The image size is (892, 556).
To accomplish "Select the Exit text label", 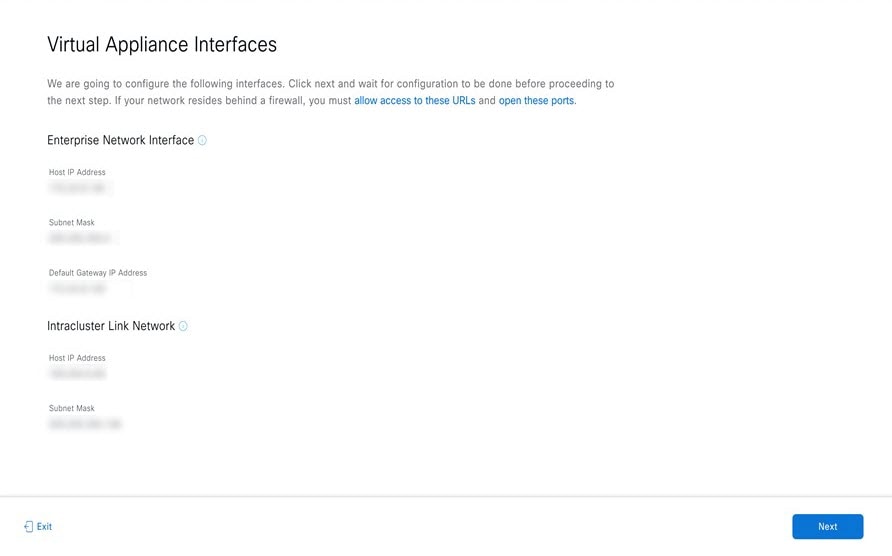I will [44, 527].
